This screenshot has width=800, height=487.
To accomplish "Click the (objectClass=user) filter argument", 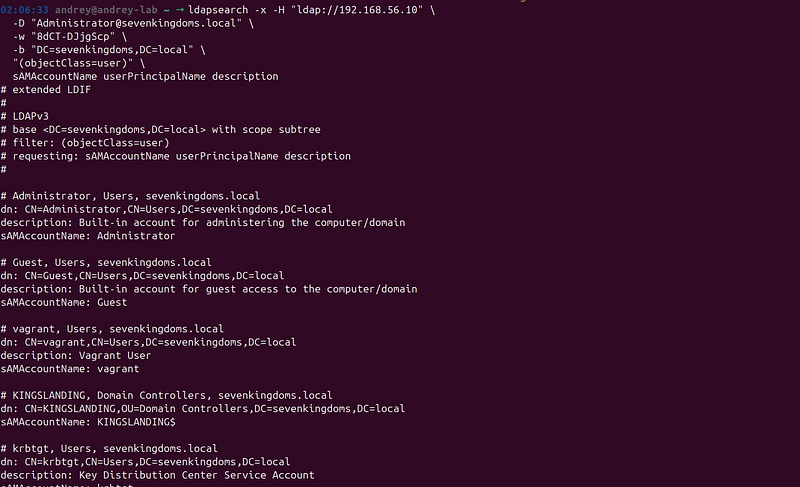I will [72, 63].
